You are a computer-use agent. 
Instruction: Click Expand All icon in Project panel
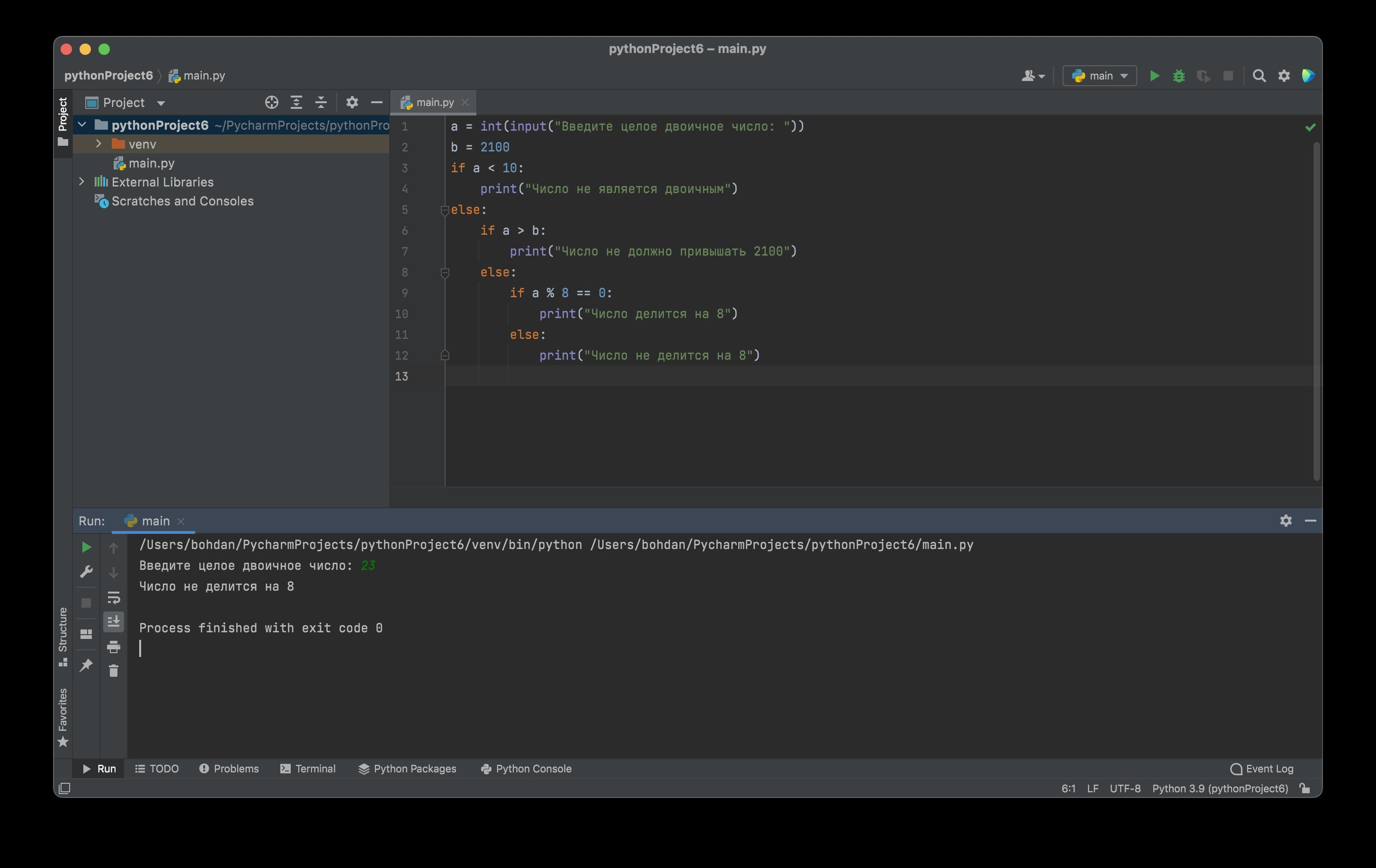(296, 103)
